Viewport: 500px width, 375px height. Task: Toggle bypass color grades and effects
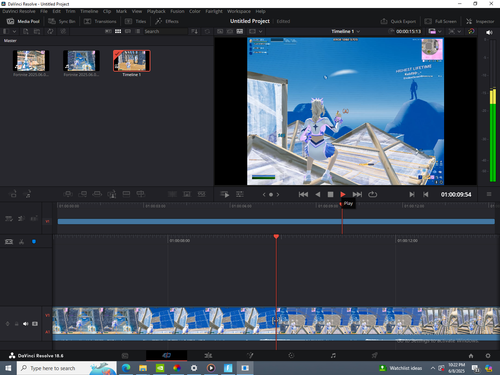pos(471,31)
